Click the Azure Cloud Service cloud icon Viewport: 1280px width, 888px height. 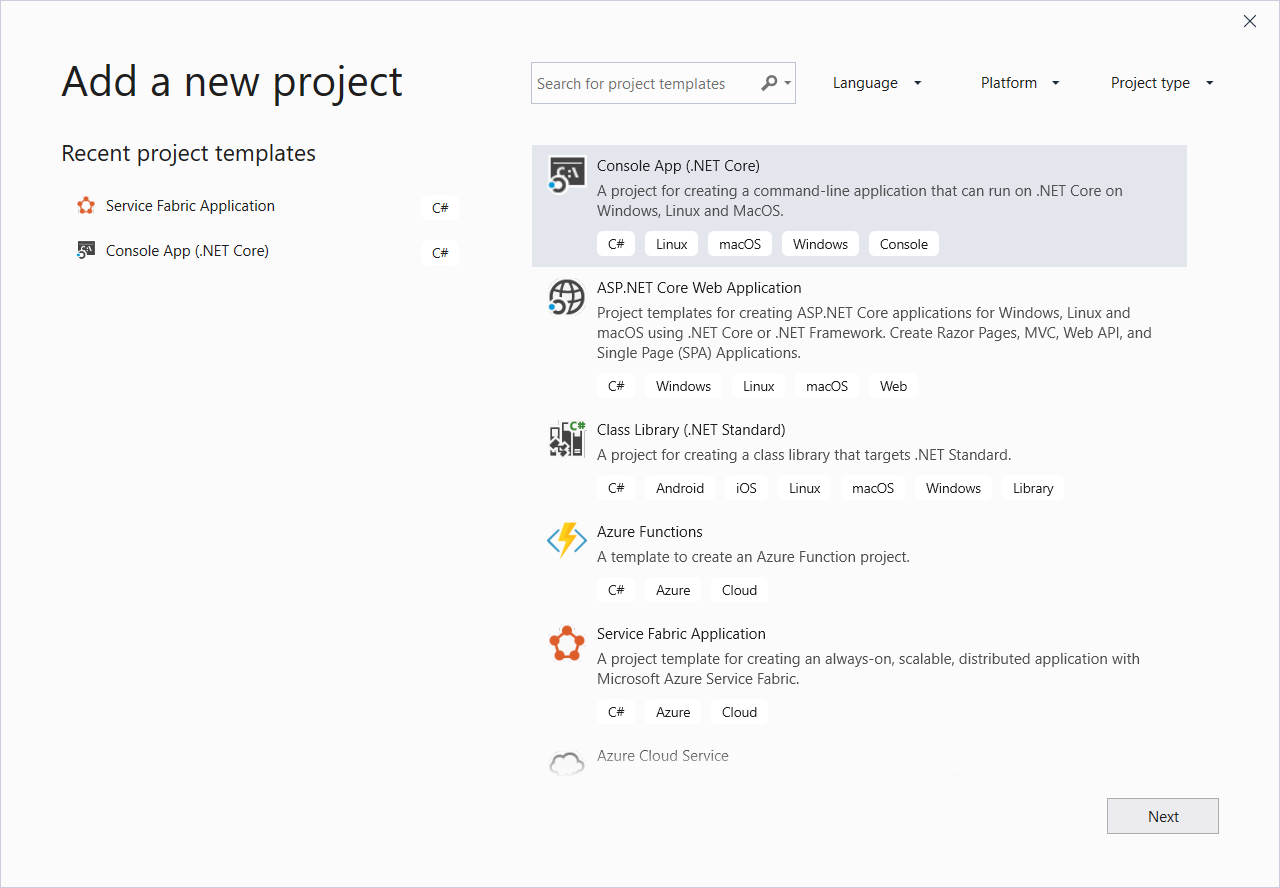(x=567, y=762)
